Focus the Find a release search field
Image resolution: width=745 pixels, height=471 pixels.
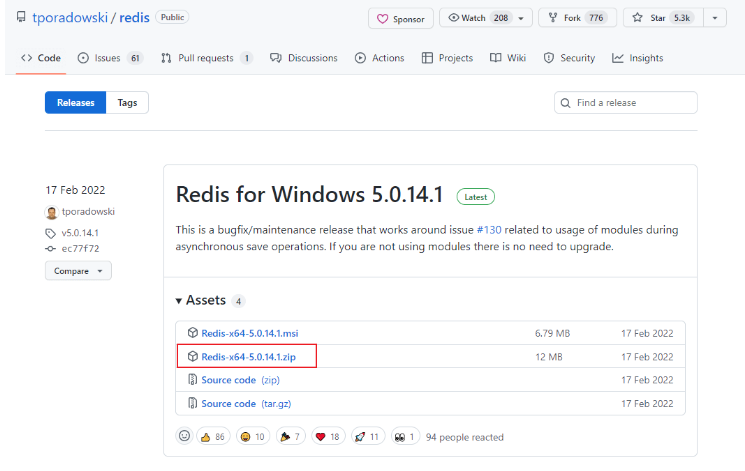tap(626, 103)
